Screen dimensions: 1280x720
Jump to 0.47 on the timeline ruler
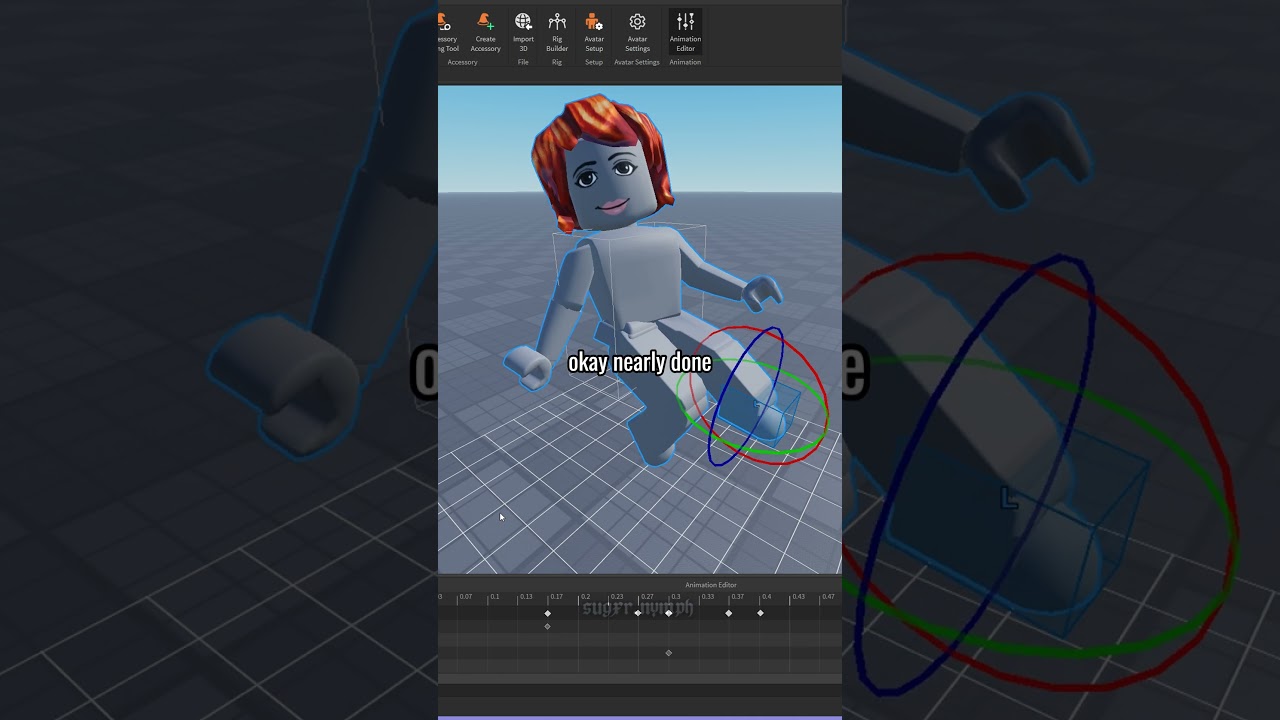click(828, 597)
